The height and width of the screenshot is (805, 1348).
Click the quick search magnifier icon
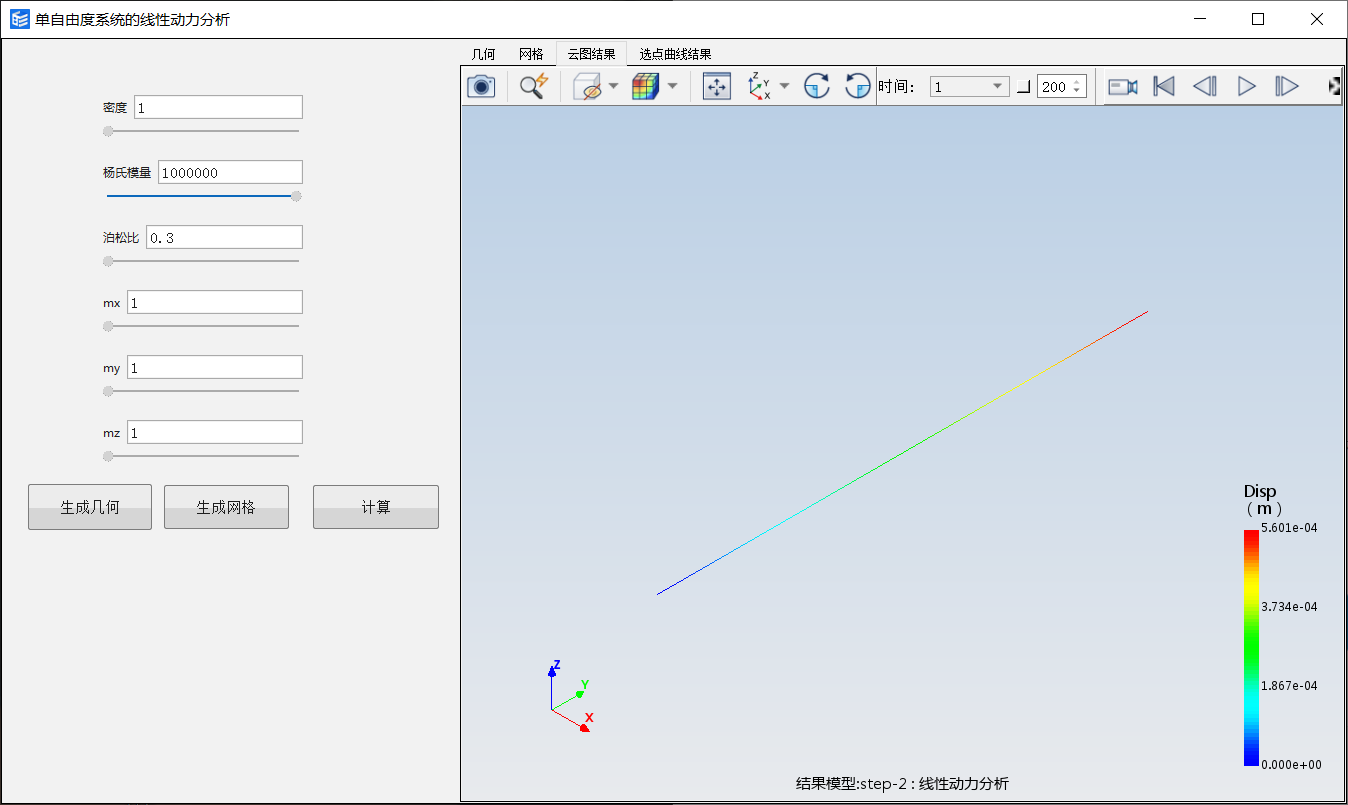[x=534, y=87]
